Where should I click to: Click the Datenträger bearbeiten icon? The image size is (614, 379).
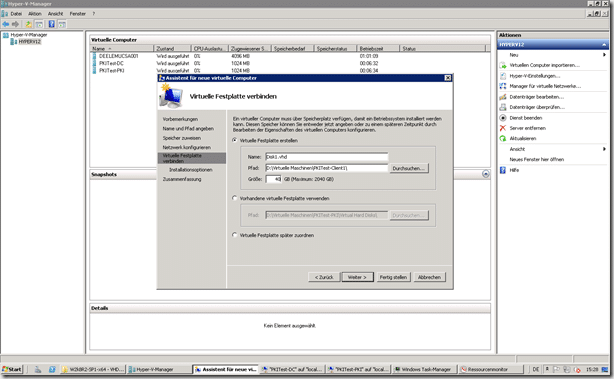(x=503, y=97)
